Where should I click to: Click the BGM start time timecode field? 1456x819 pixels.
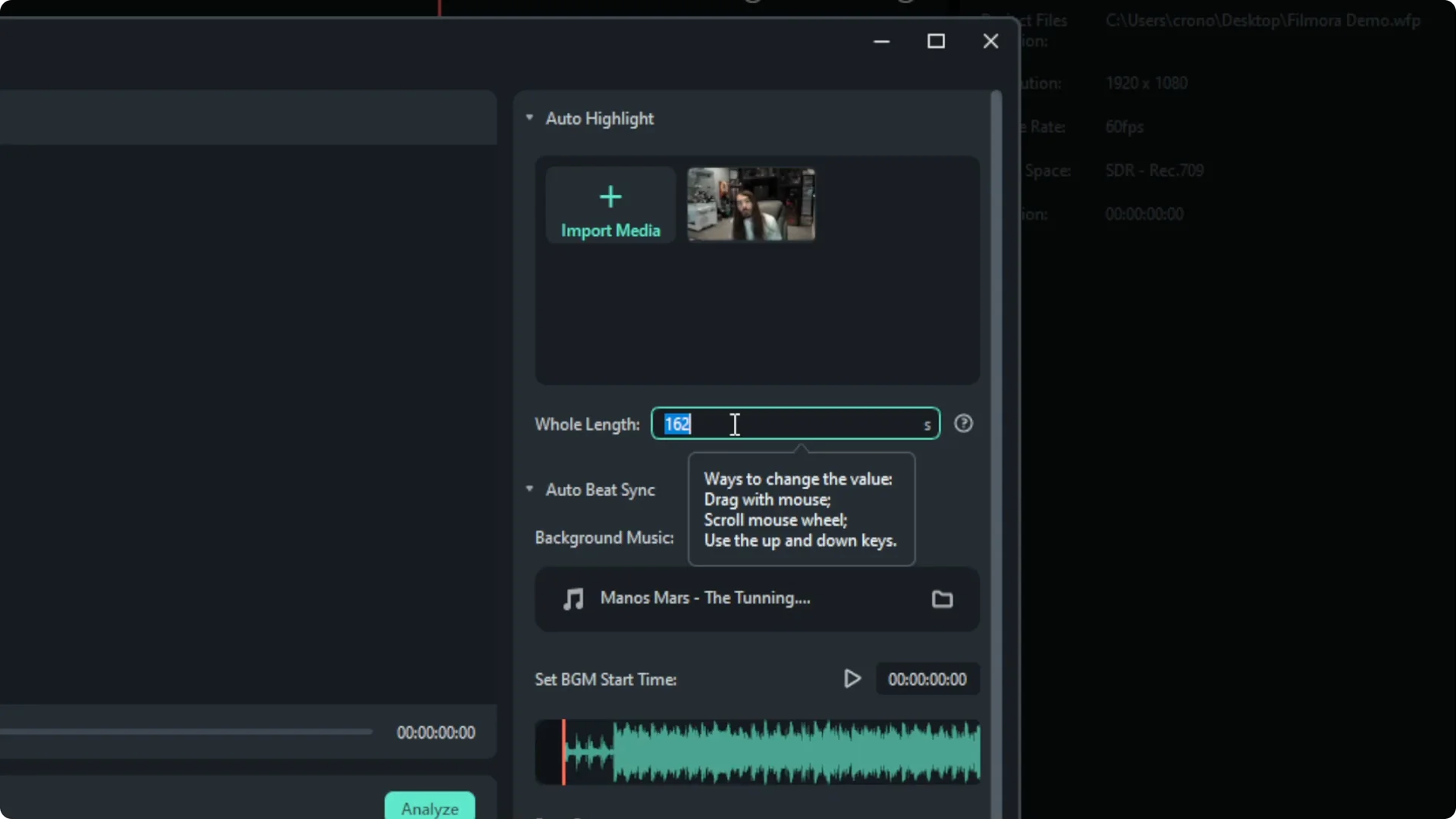(x=926, y=679)
